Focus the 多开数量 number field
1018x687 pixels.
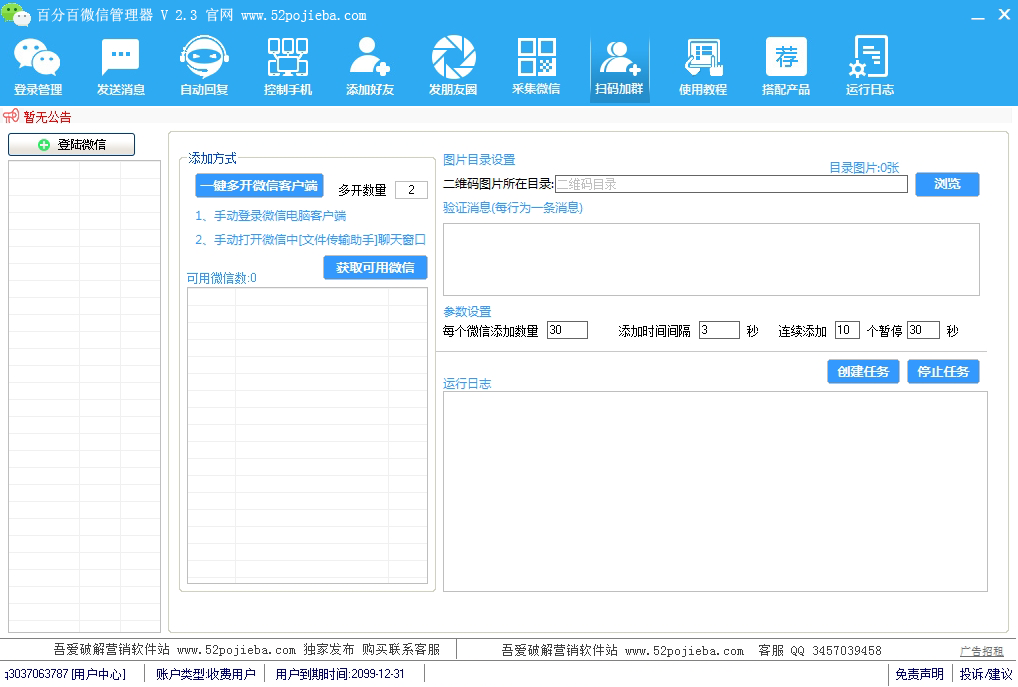coord(411,190)
